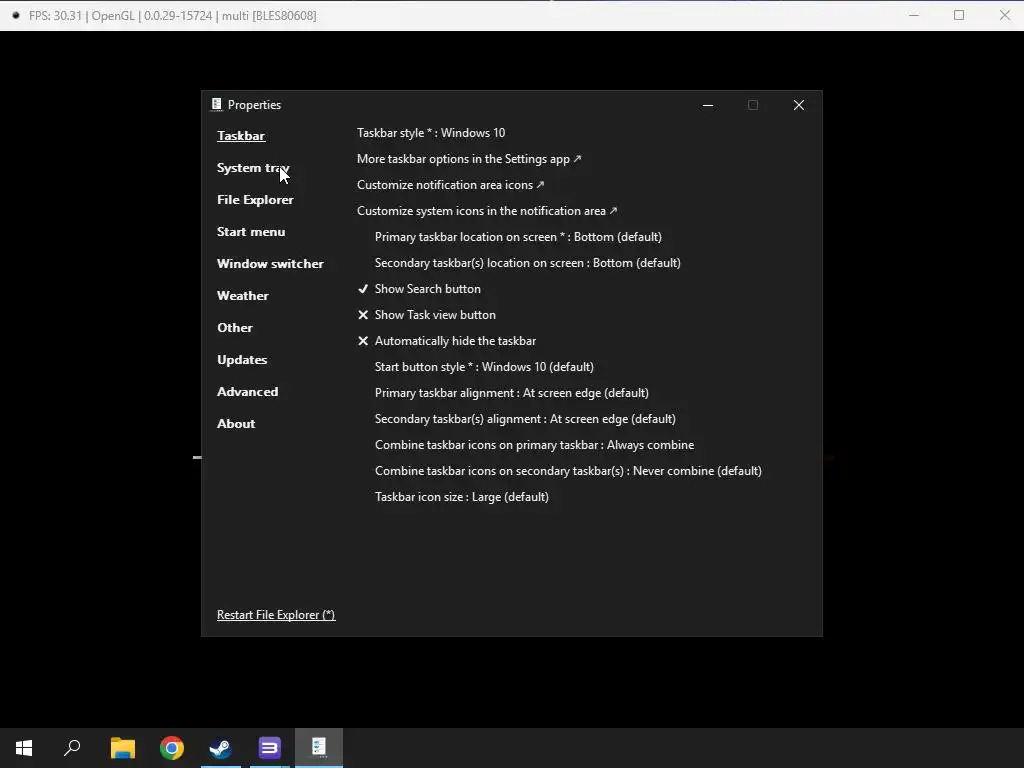Image resolution: width=1024 pixels, height=768 pixels.
Task: Open Steam from the taskbar
Action: [x=221, y=748]
